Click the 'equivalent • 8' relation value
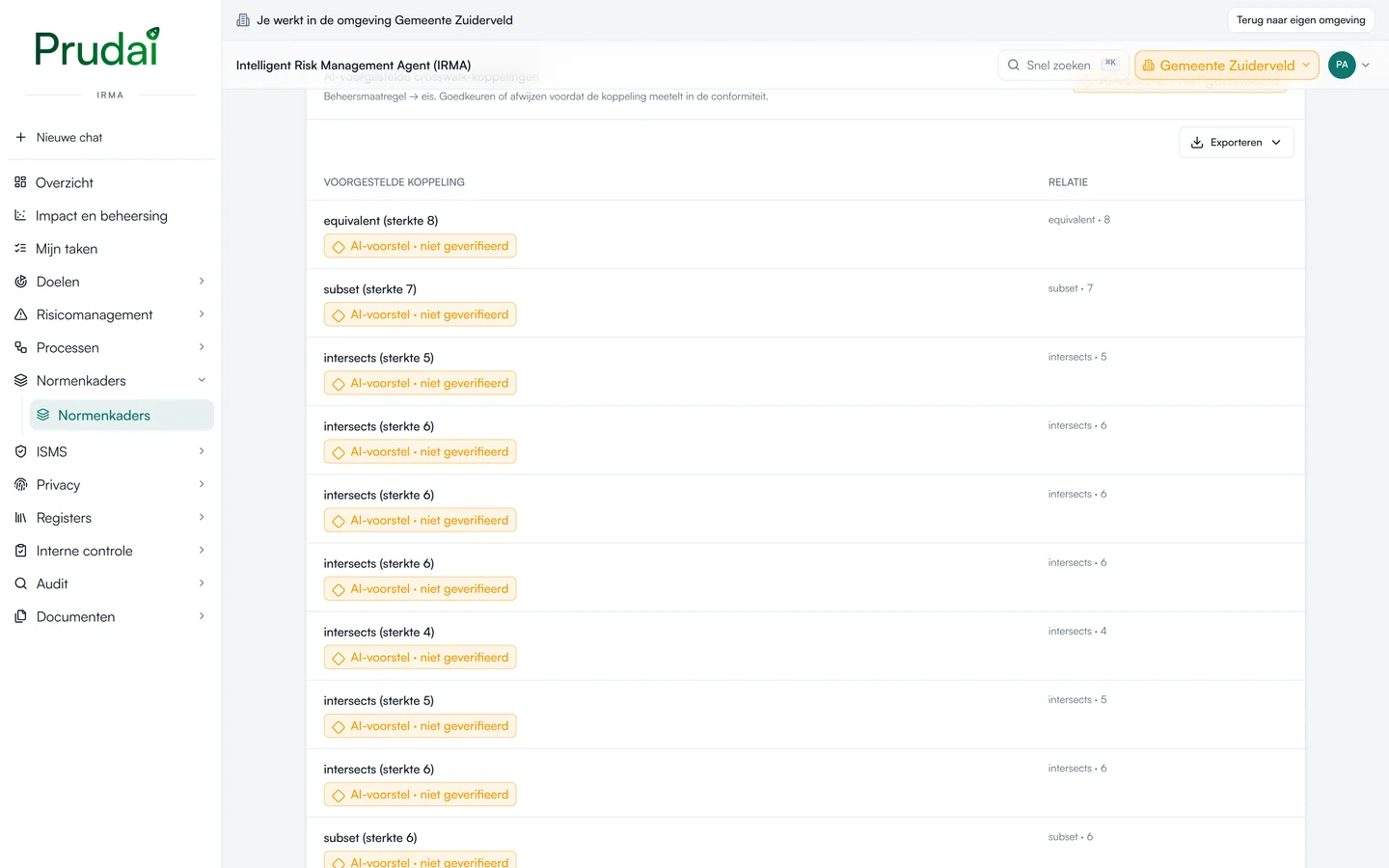The image size is (1389, 868). [1079, 220]
